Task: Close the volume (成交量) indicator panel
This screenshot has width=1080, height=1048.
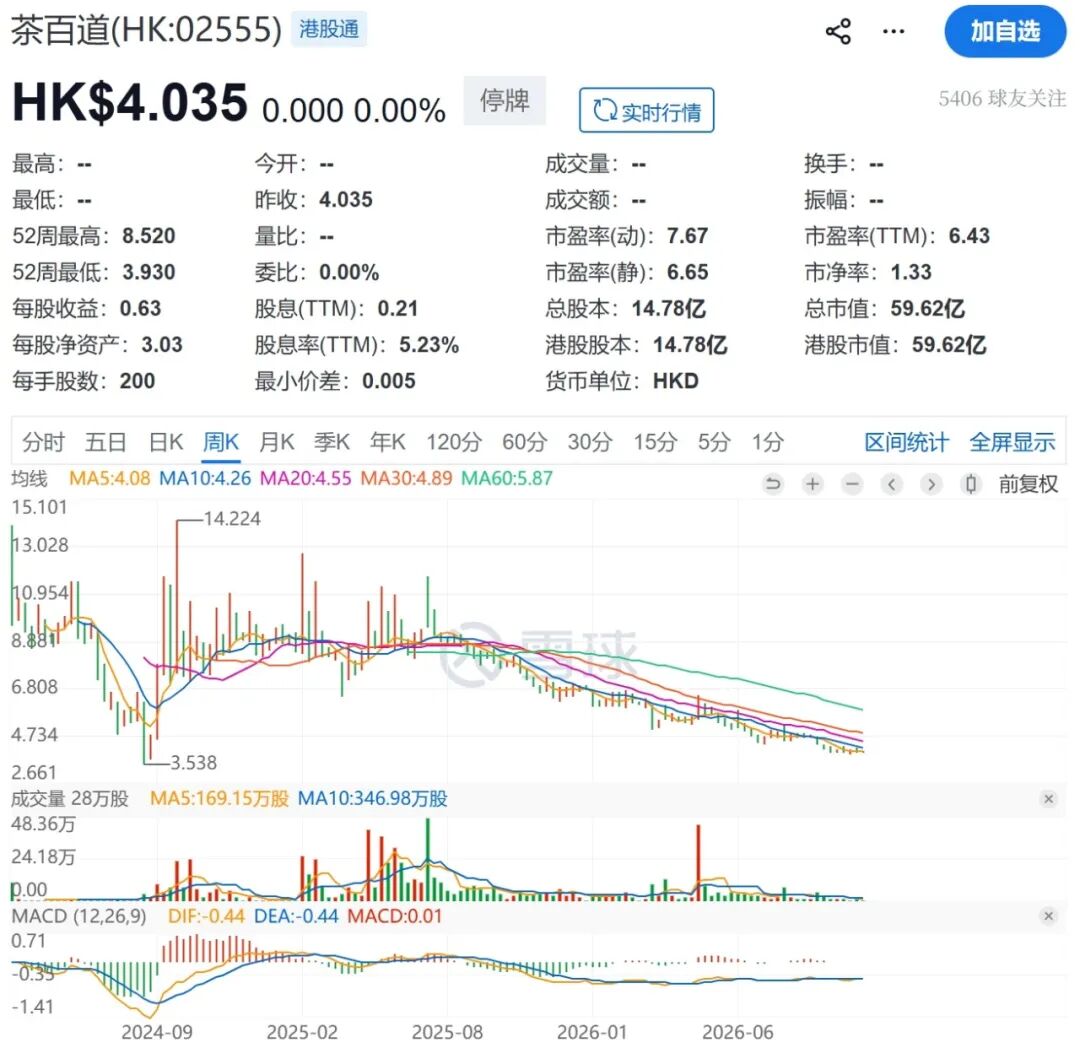Action: click(1048, 799)
